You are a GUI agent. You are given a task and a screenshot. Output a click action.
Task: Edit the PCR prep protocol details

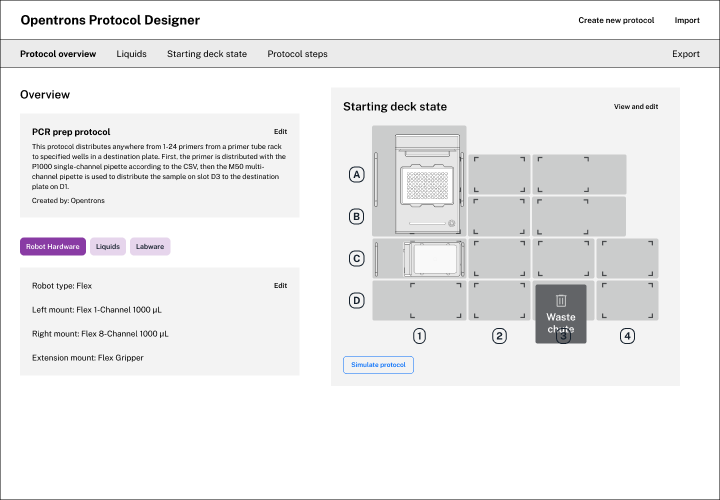coord(280,131)
